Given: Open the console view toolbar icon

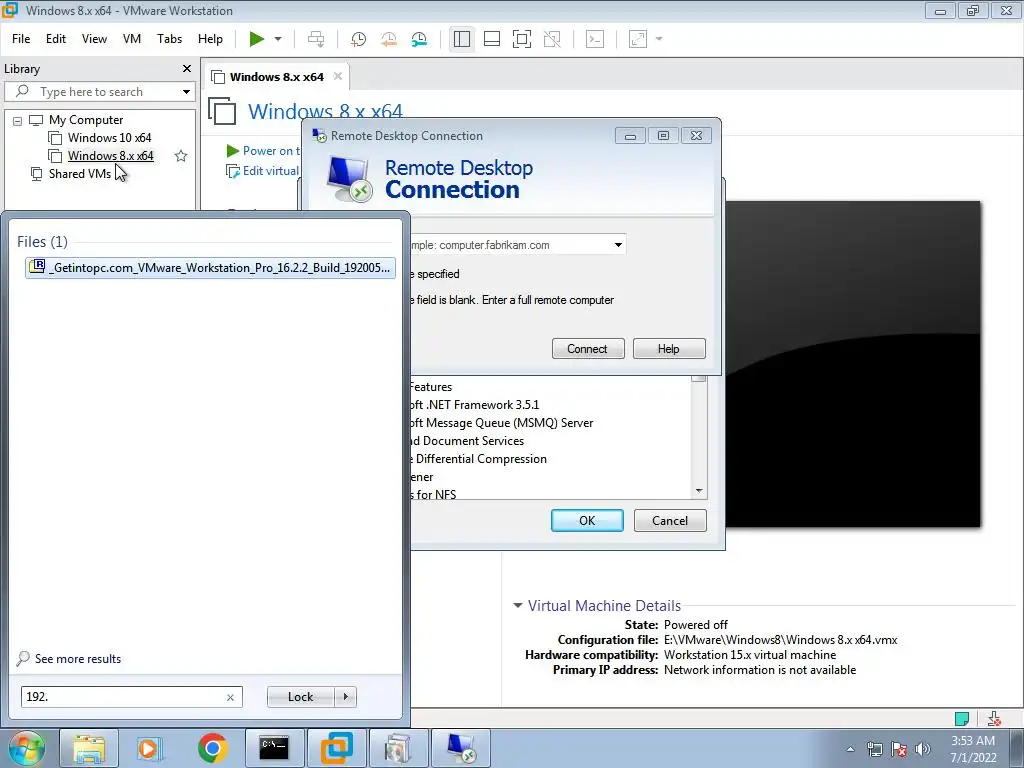Looking at the screenshot, I should (x=595, y=39).
